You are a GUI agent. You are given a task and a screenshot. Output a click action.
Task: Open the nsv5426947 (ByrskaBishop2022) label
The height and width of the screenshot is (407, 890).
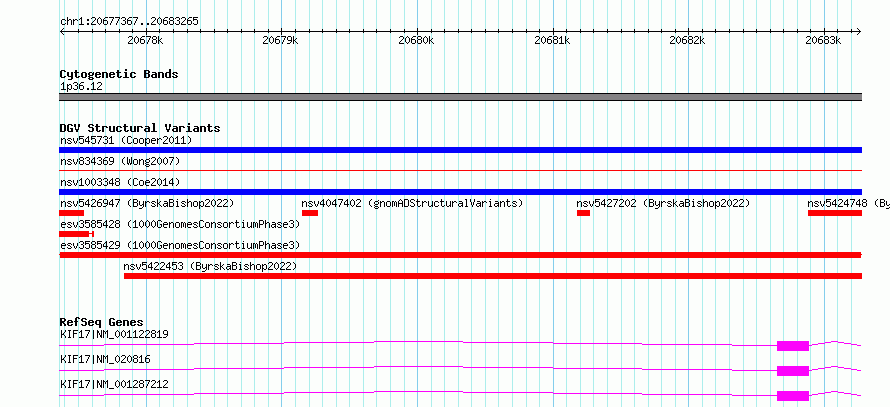[x=147, y=203]
